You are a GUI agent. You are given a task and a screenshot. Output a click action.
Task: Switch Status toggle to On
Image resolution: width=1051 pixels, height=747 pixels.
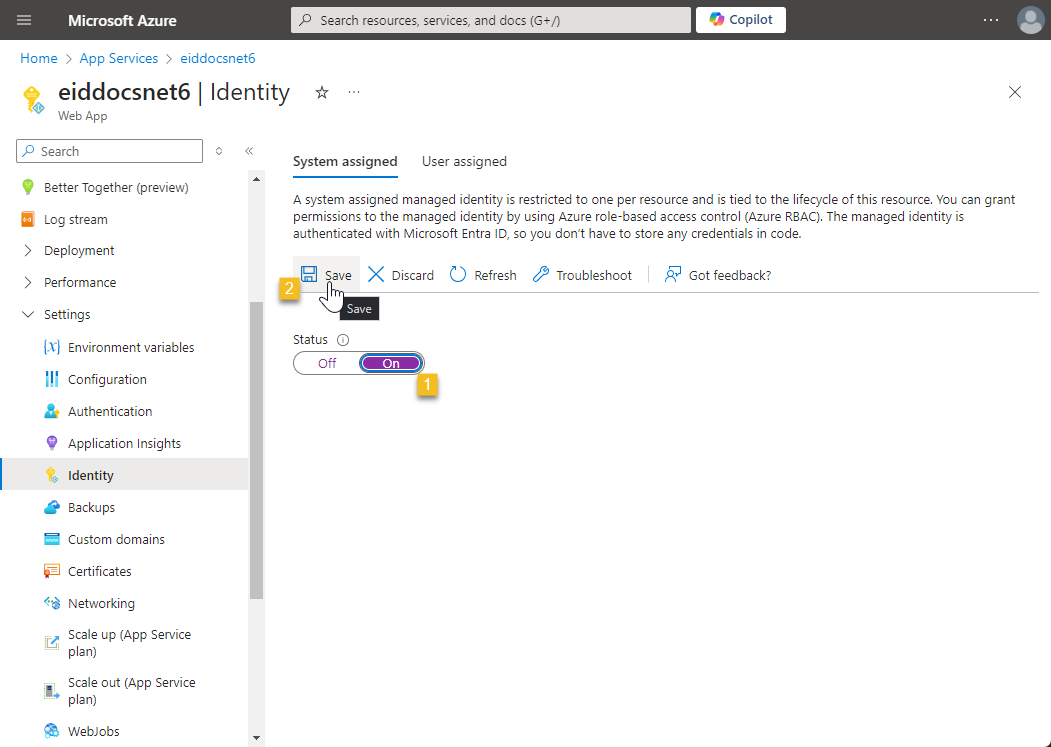[391, 363]
